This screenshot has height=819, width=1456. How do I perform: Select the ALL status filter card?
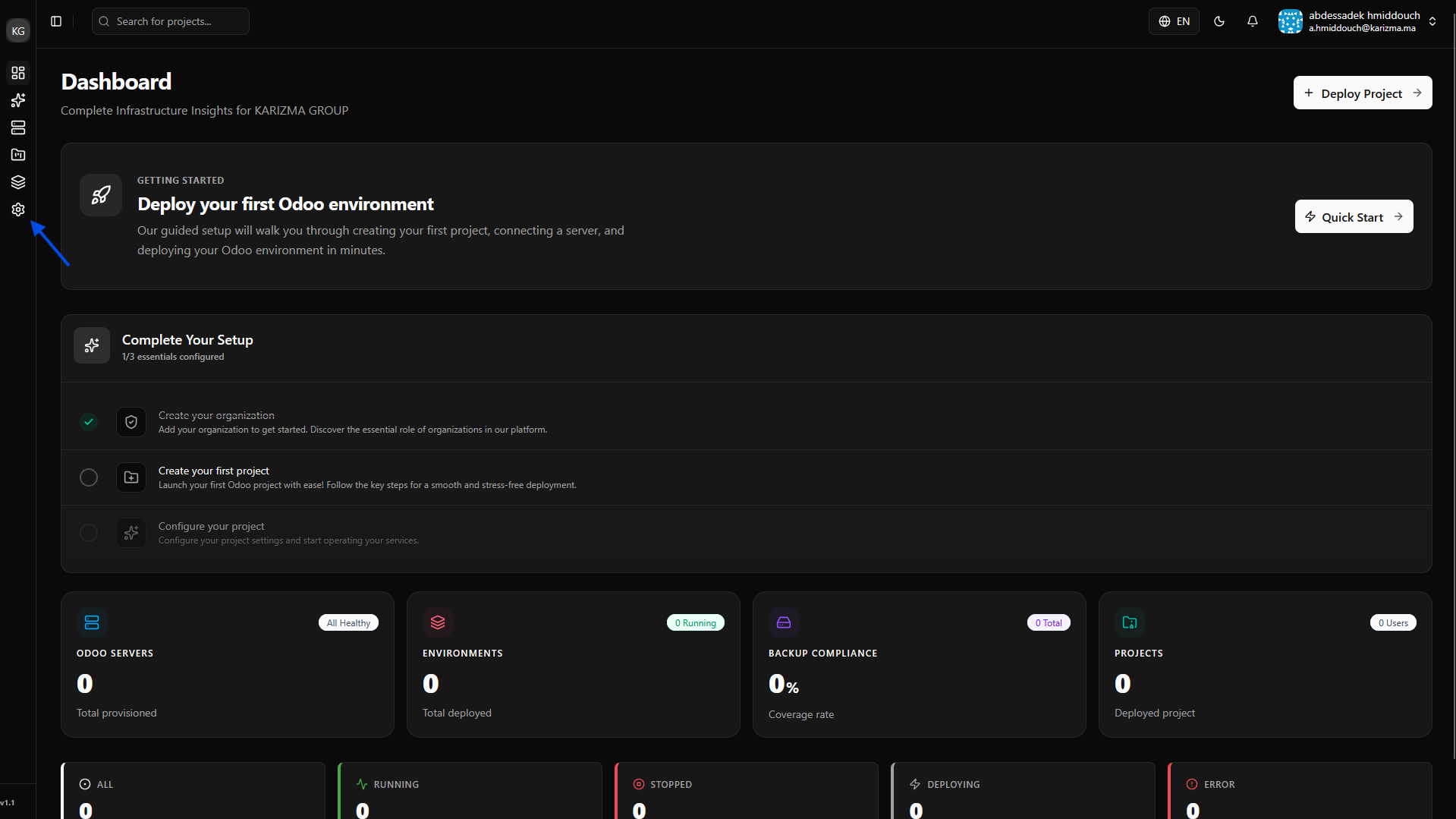tap(193, 791)
